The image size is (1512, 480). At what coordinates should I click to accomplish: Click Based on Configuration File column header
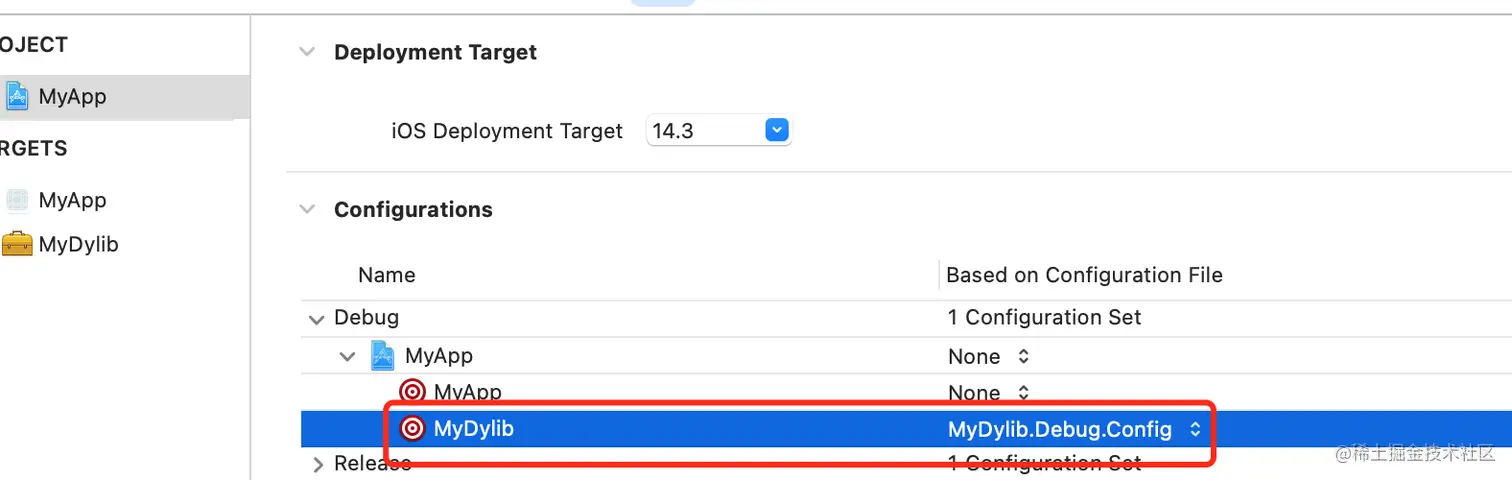(x=1084, y=275)
